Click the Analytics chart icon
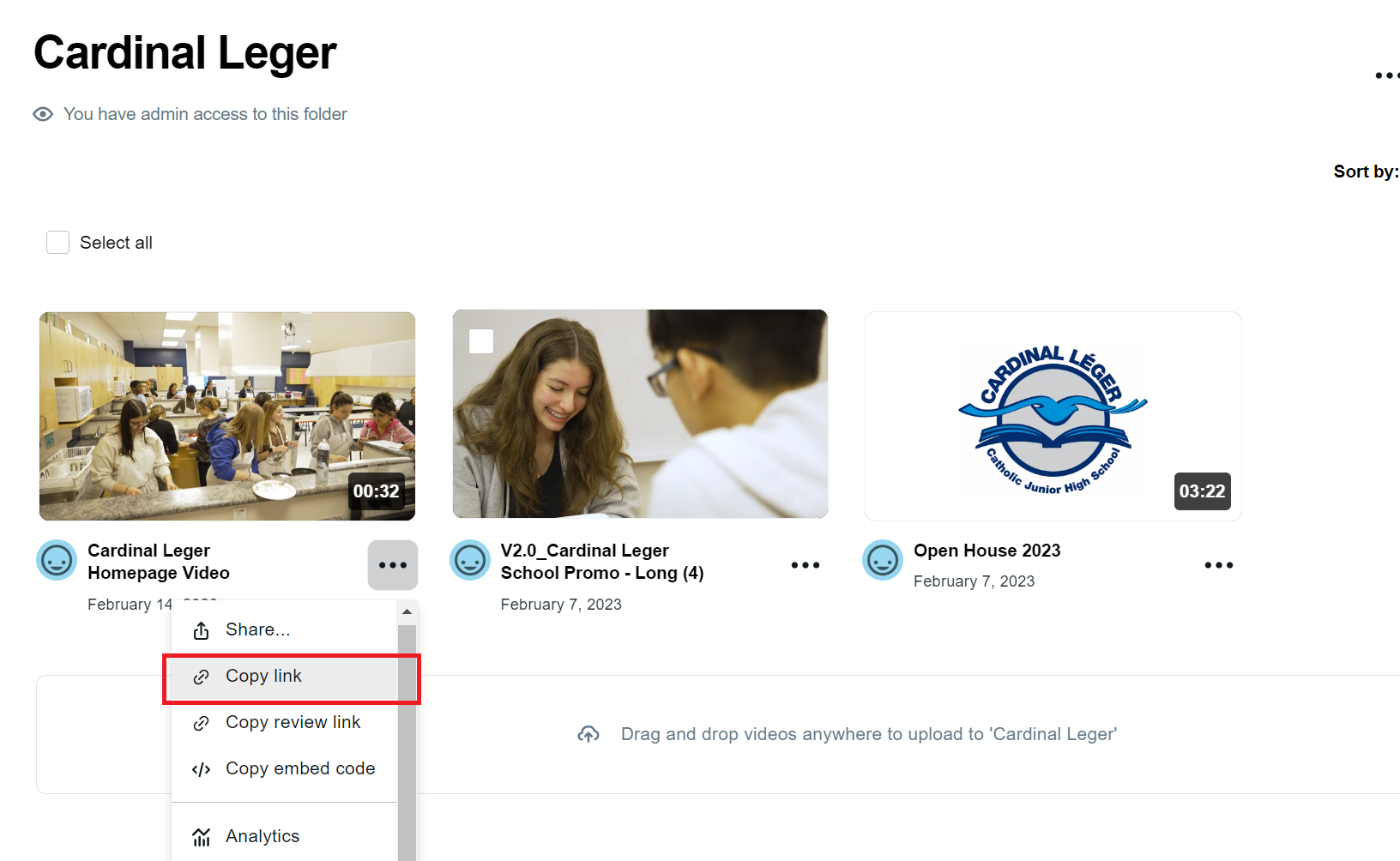This screenshot has width=1400, height=861. click(x=201, y=837)
